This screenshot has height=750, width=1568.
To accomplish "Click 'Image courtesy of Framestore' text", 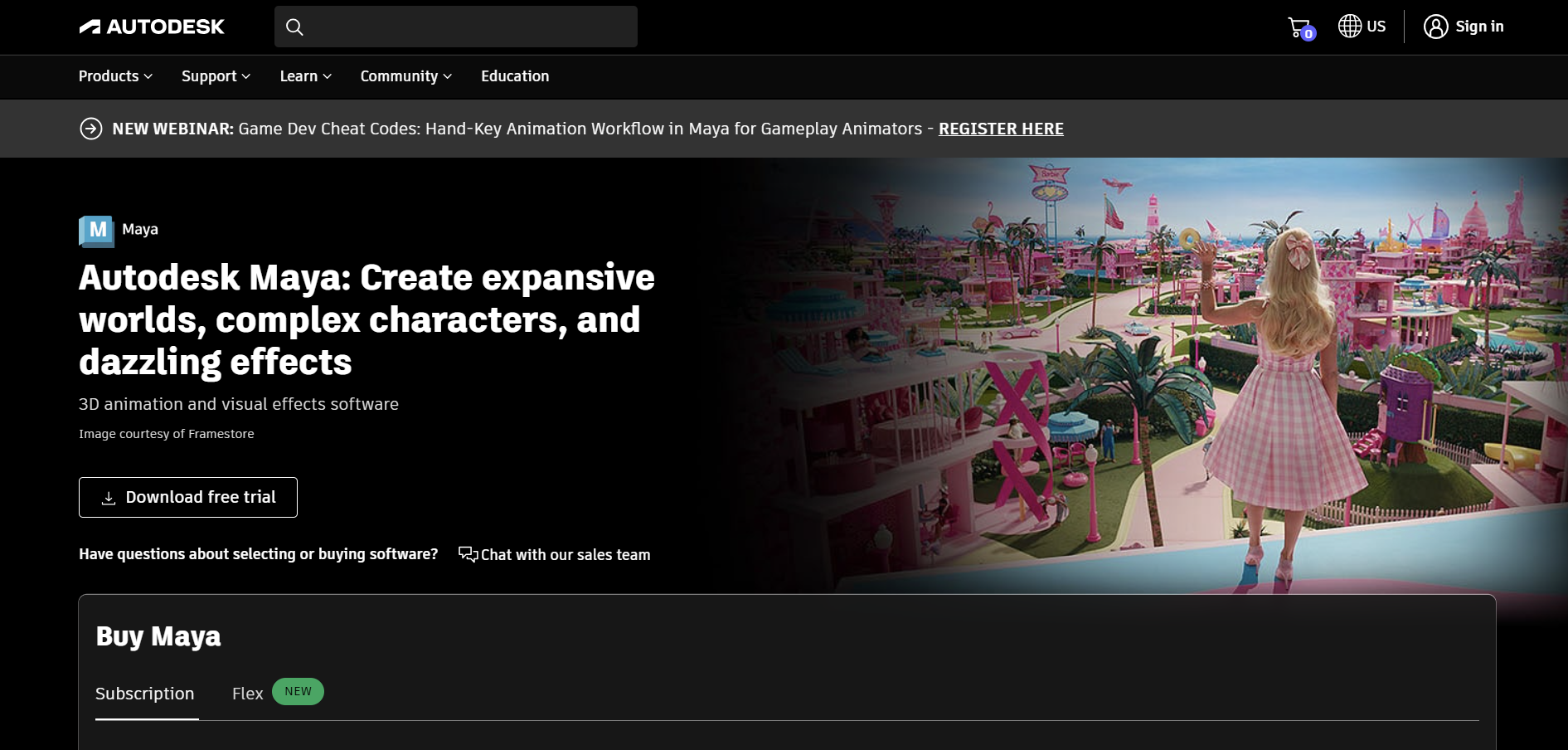I will click(167, 434).
